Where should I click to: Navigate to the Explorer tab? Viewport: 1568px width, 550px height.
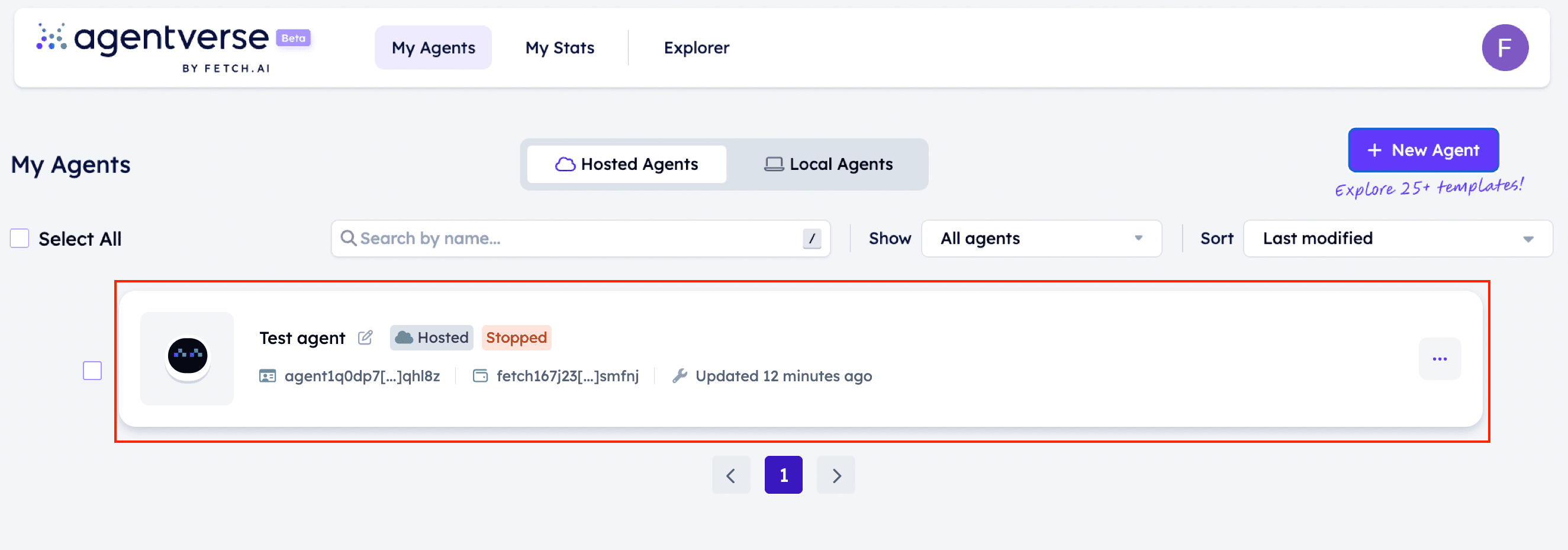click(x=696, y=47)
